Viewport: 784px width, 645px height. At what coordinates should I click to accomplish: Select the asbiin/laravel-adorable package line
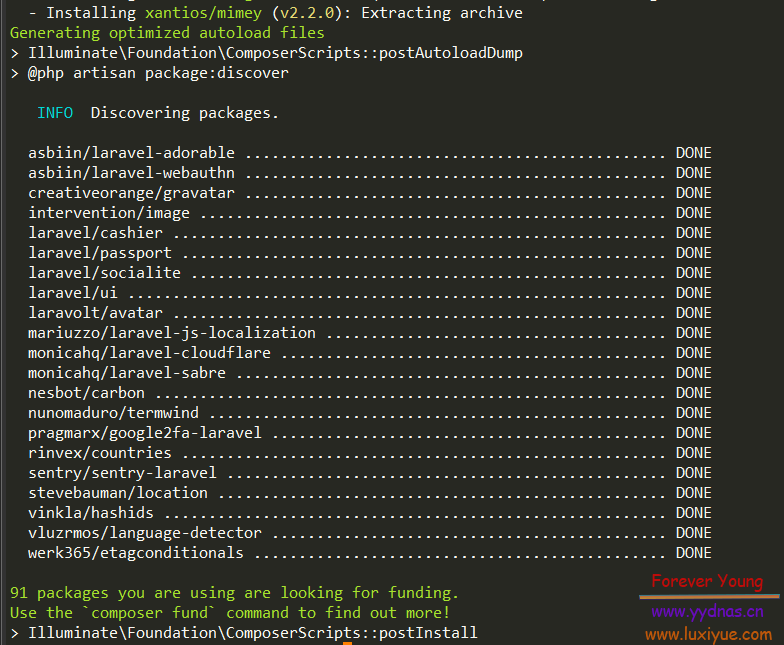point(370,153)
